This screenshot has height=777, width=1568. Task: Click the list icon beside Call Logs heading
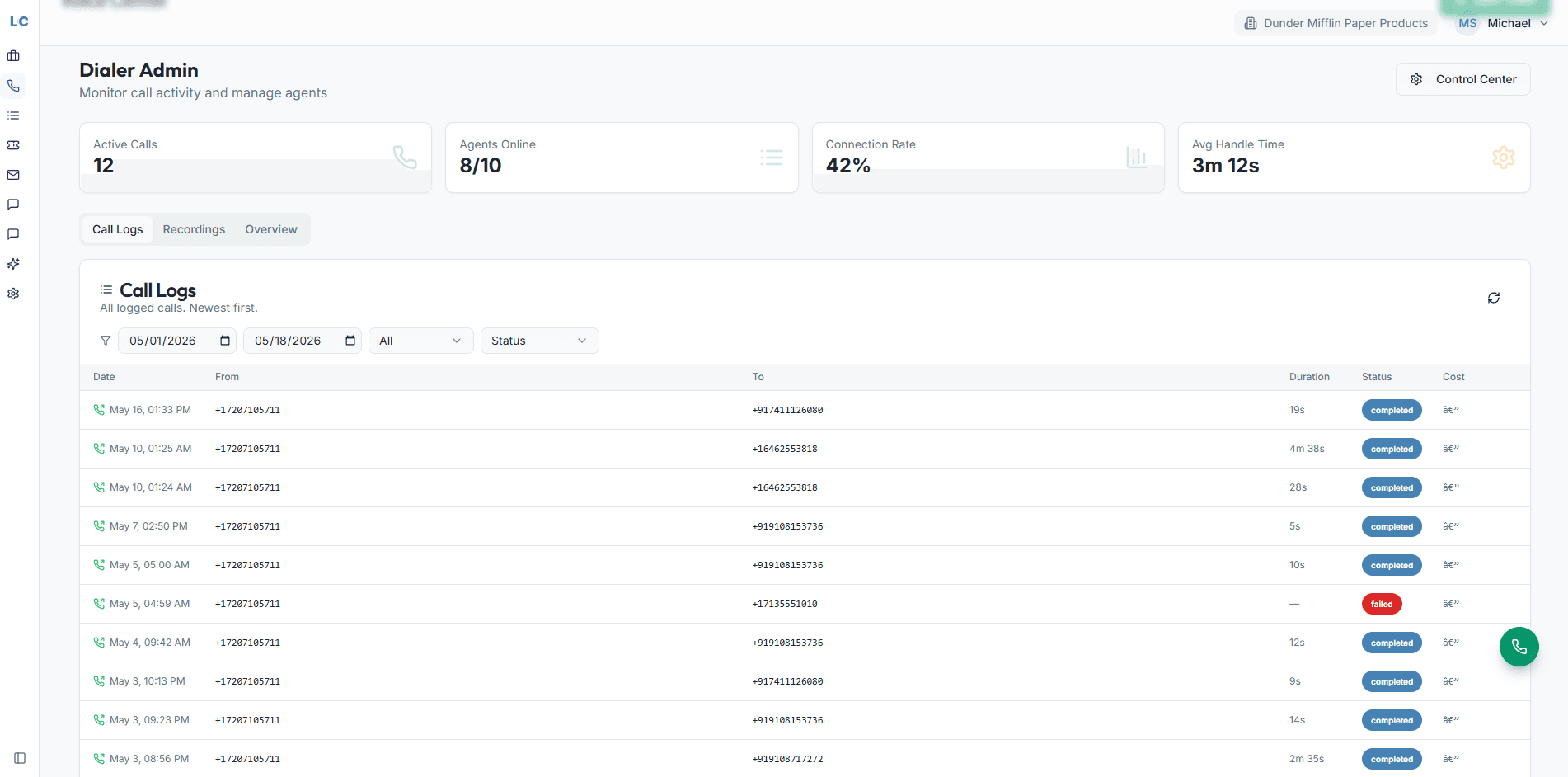point(106,290)
